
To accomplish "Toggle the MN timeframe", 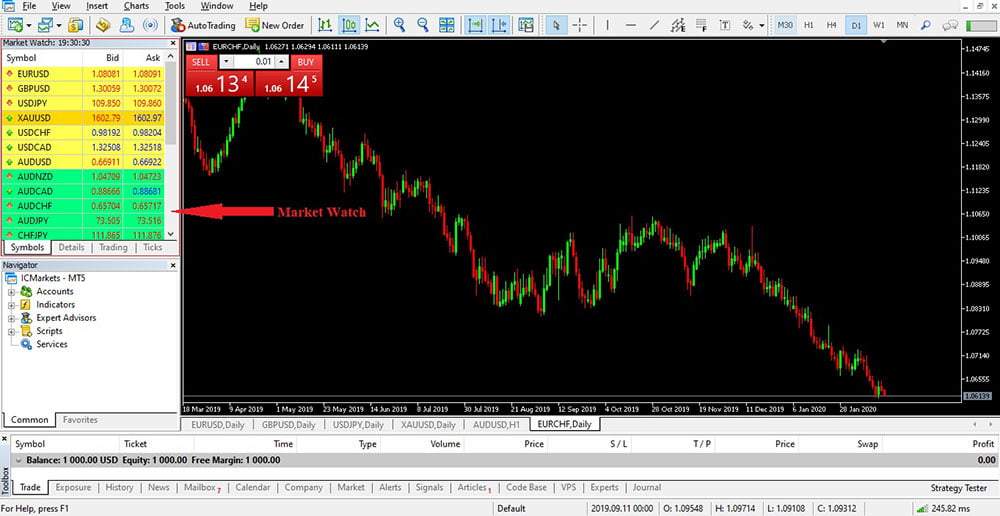I will click(x=902, y=26).
